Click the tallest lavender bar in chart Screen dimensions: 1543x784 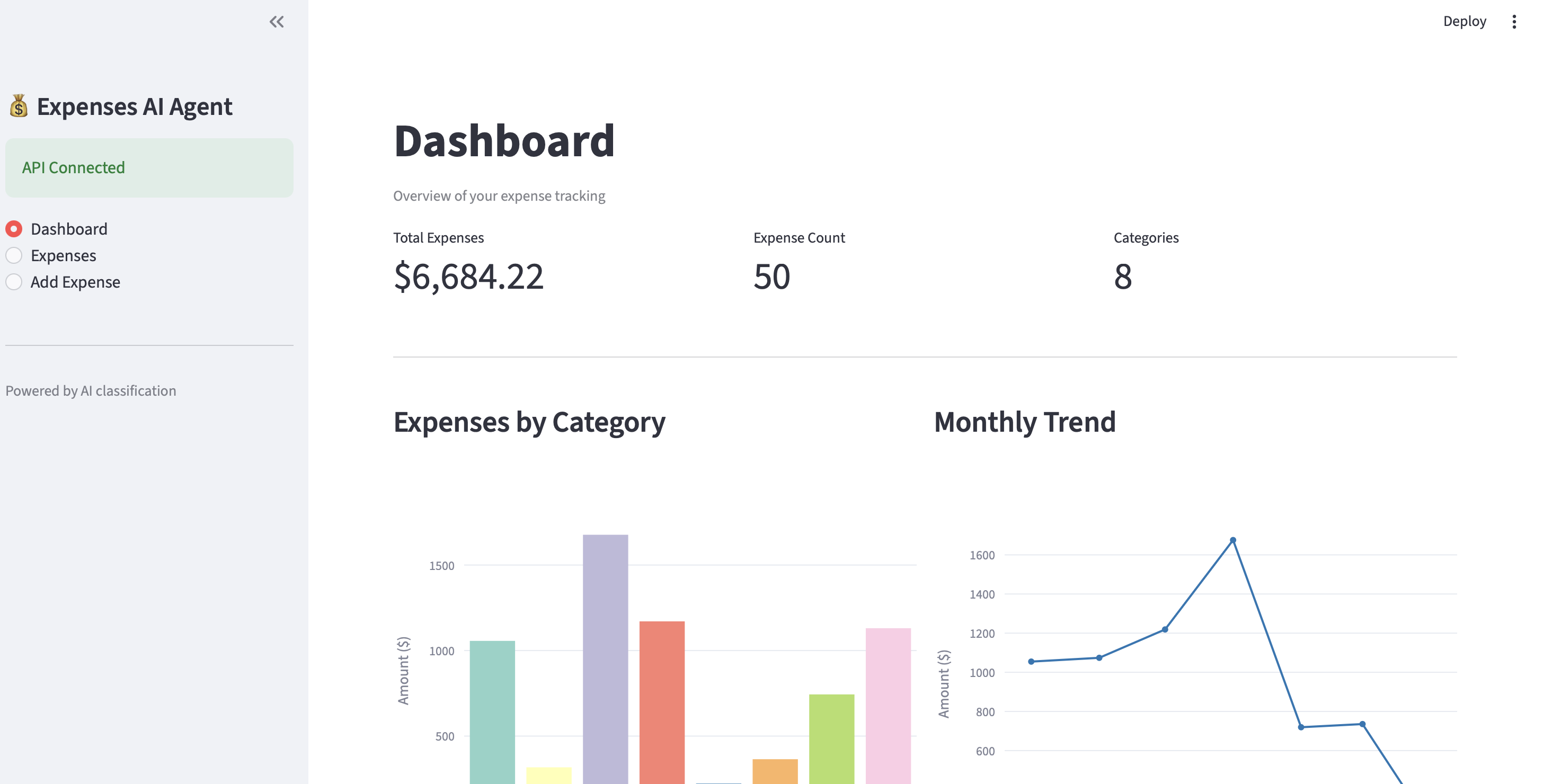(x=605, y=659)
